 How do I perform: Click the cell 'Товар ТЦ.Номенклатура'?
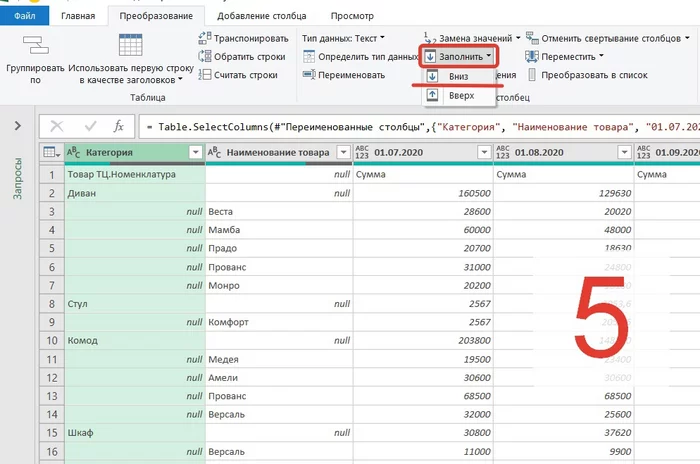pos(135,175)
